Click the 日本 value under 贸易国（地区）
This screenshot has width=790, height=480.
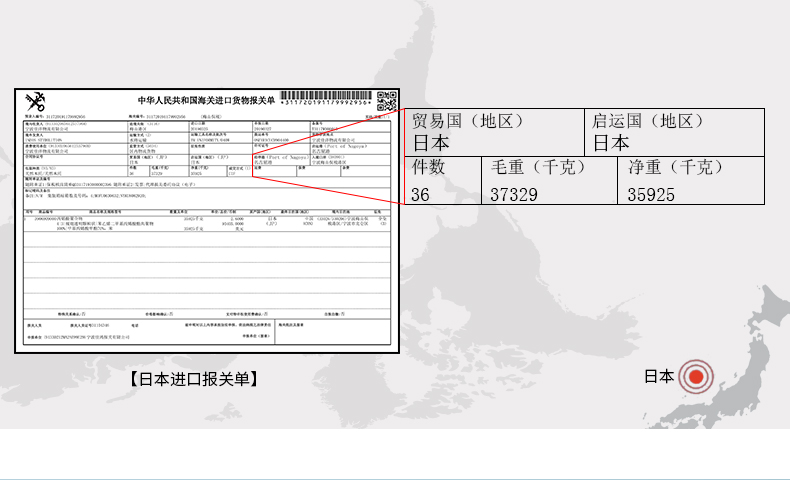[431, 143]
